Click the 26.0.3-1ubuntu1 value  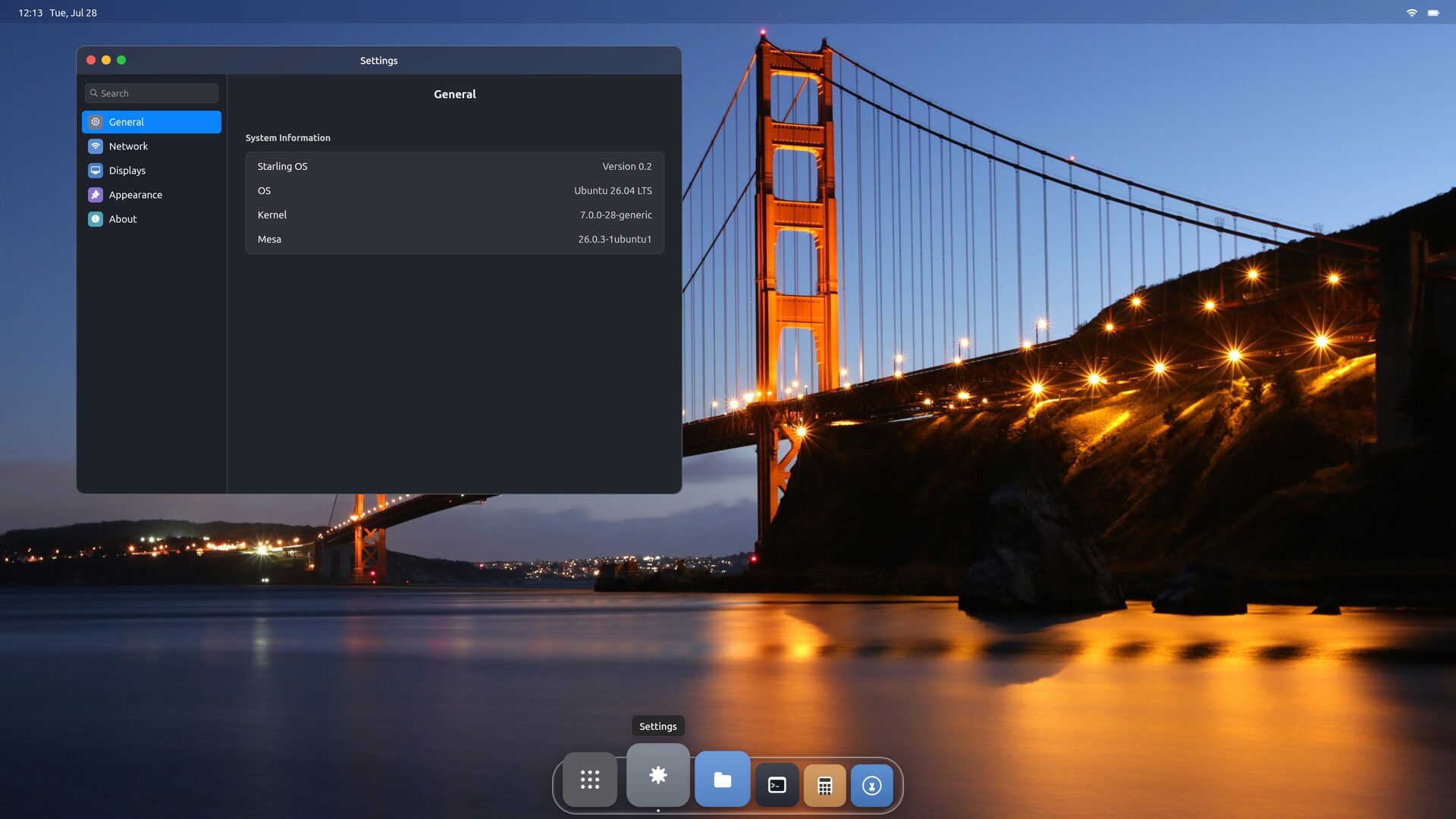[615, 239]
